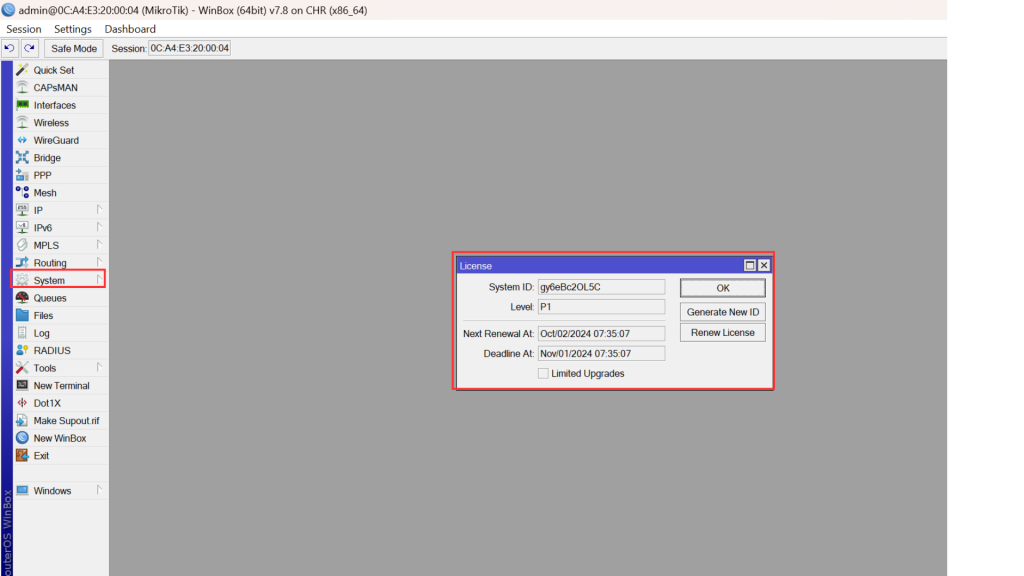Viewport: 1024px width, 576px height.
Task: Expand the IP submenu arrow
Action: click(99, 210)
